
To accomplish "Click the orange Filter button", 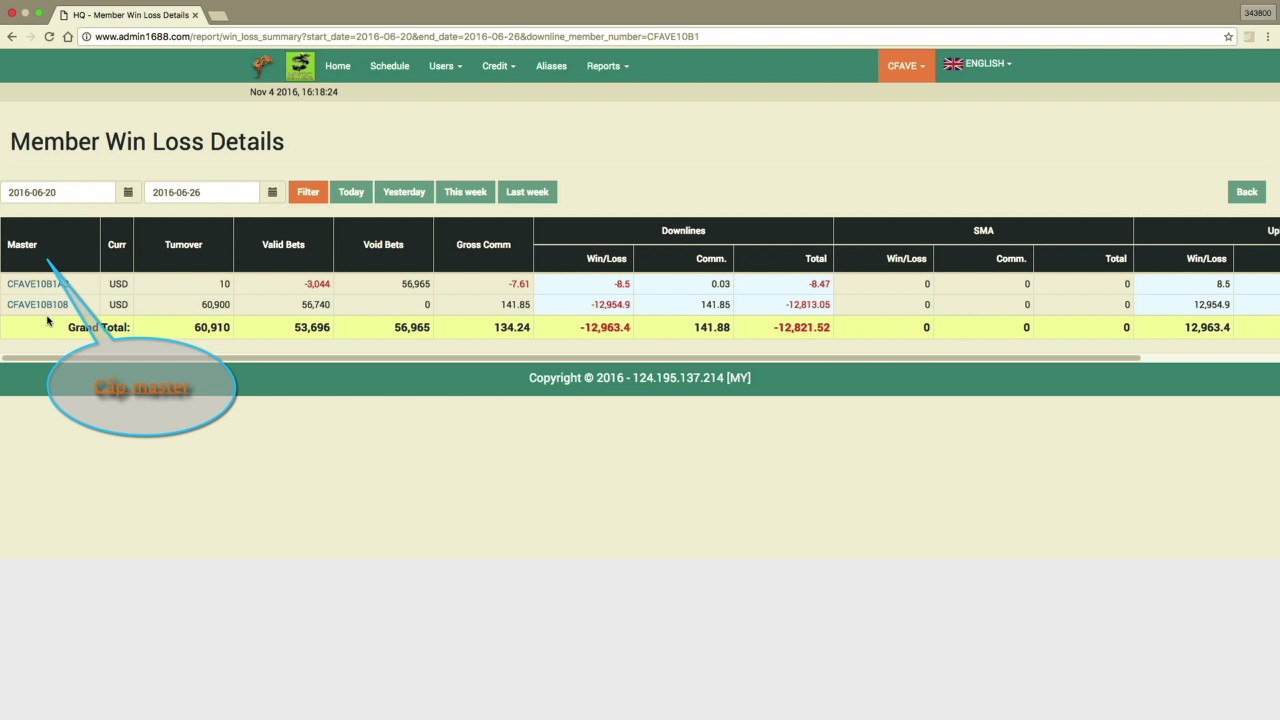I will (x=308, y=192).
